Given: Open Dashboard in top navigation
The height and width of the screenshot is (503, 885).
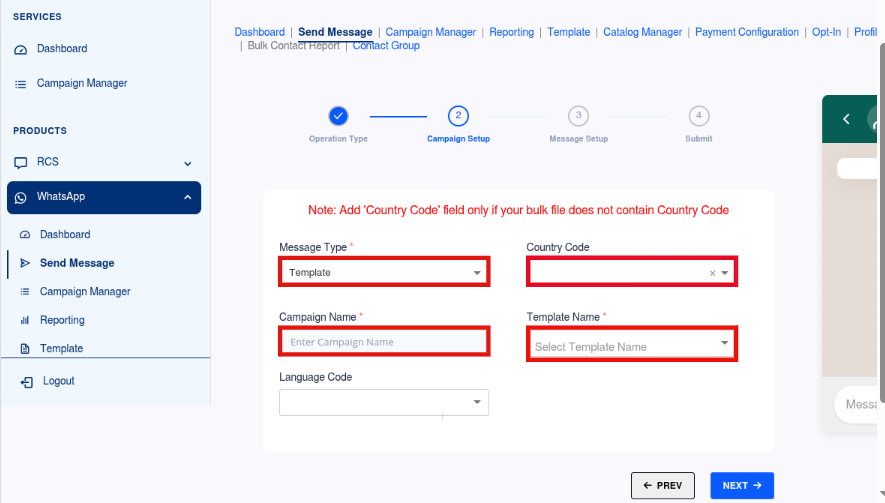Looking at the screenshot, I should point(260,32).
